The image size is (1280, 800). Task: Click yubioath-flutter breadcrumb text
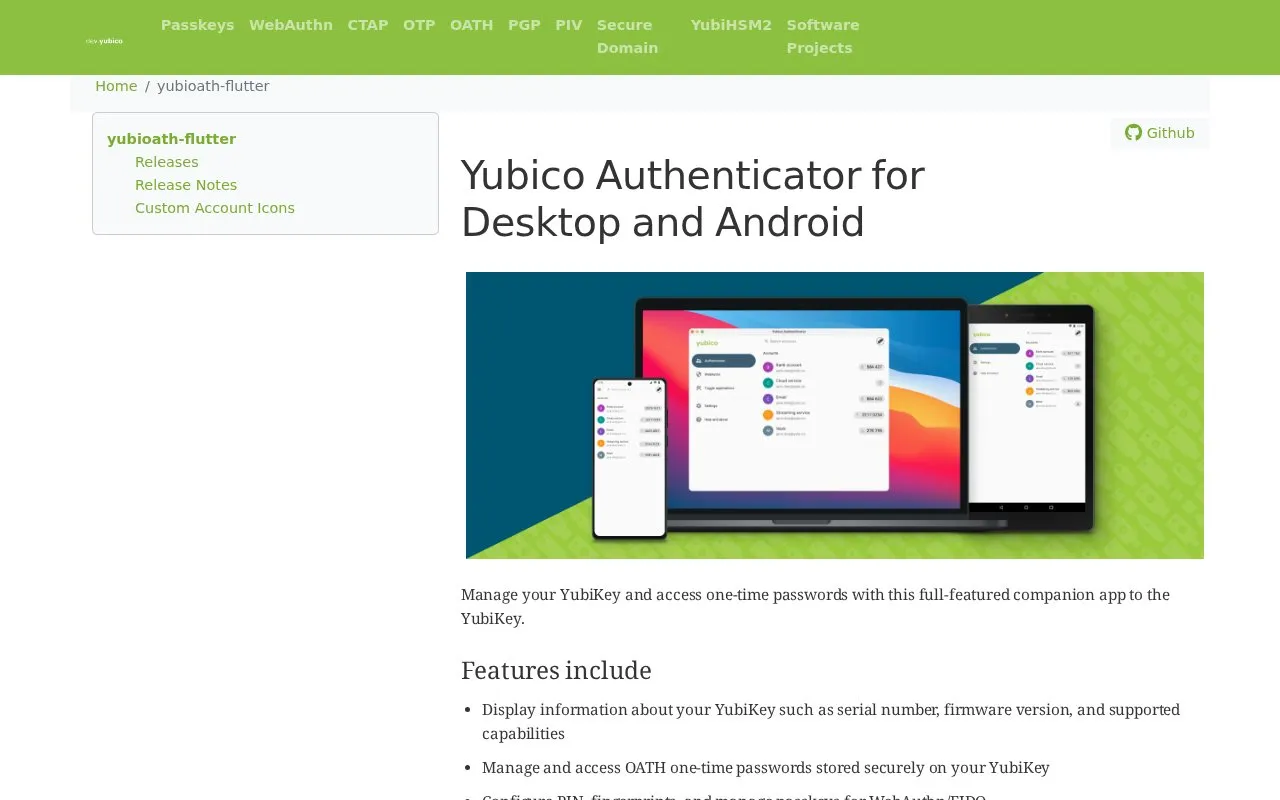[213, 86]
